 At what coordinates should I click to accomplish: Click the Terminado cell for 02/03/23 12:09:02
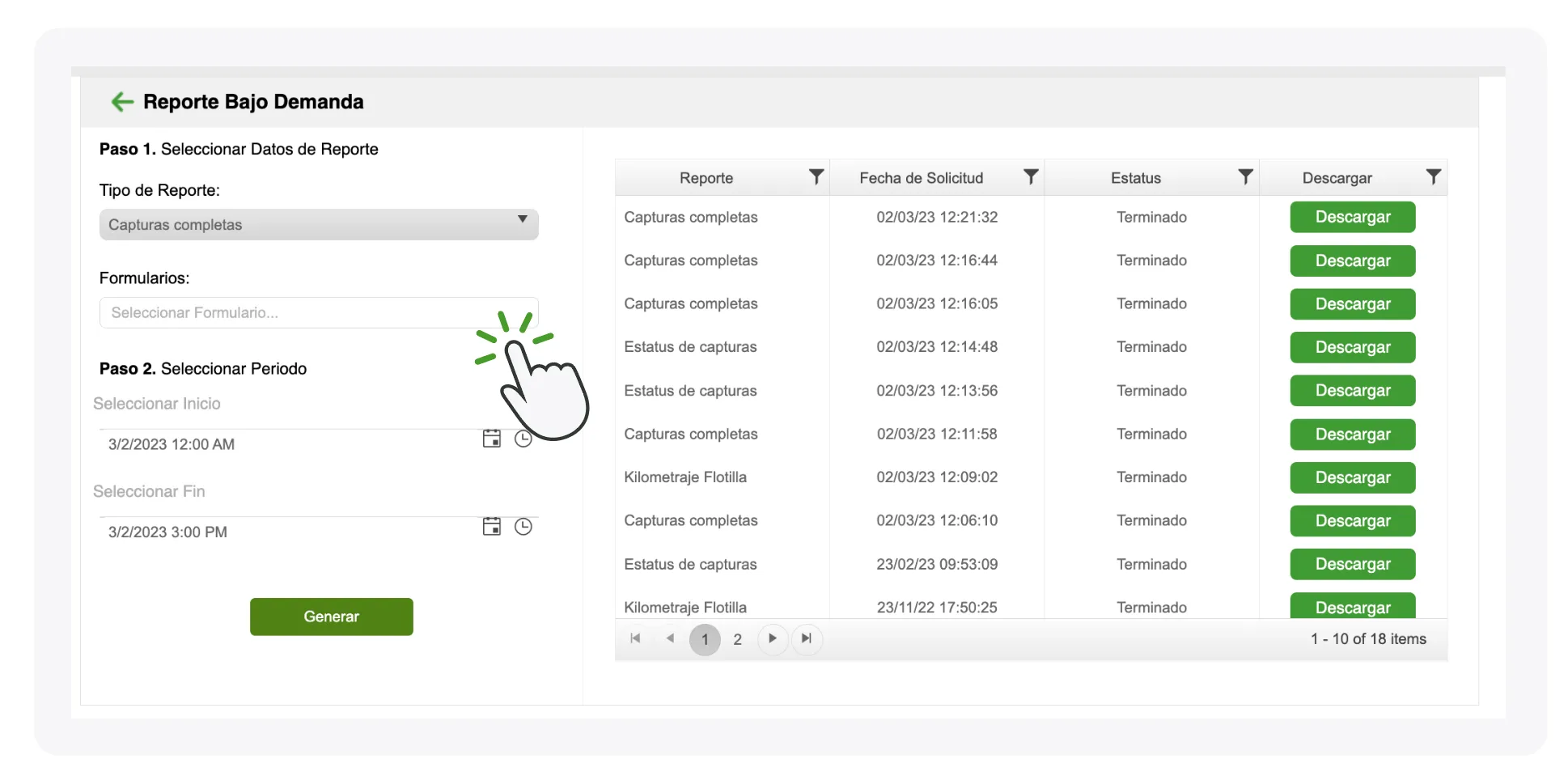1151,477
